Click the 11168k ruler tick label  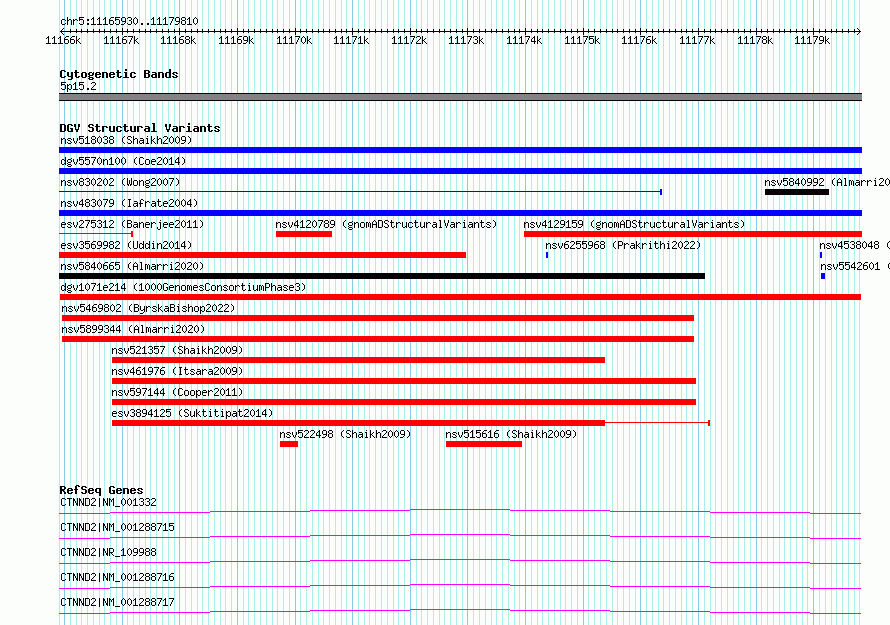[x=178, y=40]
